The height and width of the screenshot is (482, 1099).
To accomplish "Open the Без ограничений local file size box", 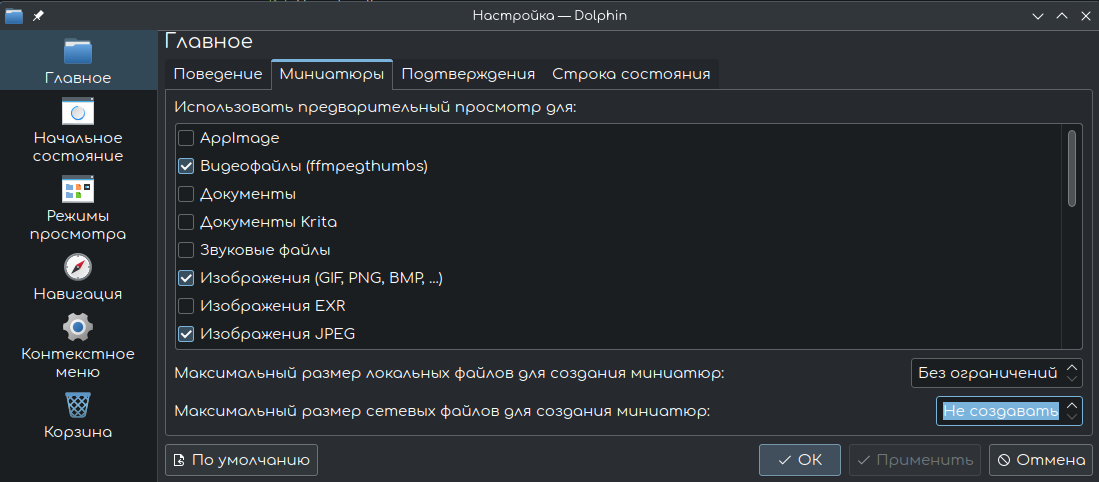I will (x=997, y=373).
